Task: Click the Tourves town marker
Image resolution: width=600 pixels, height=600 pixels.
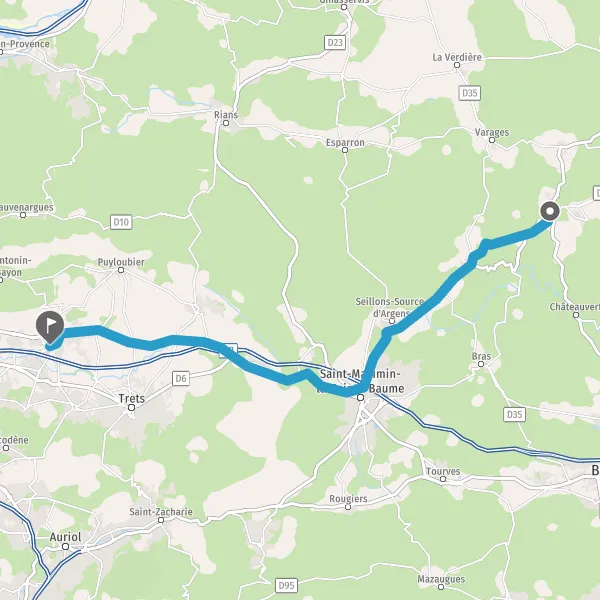Action: 443,479
